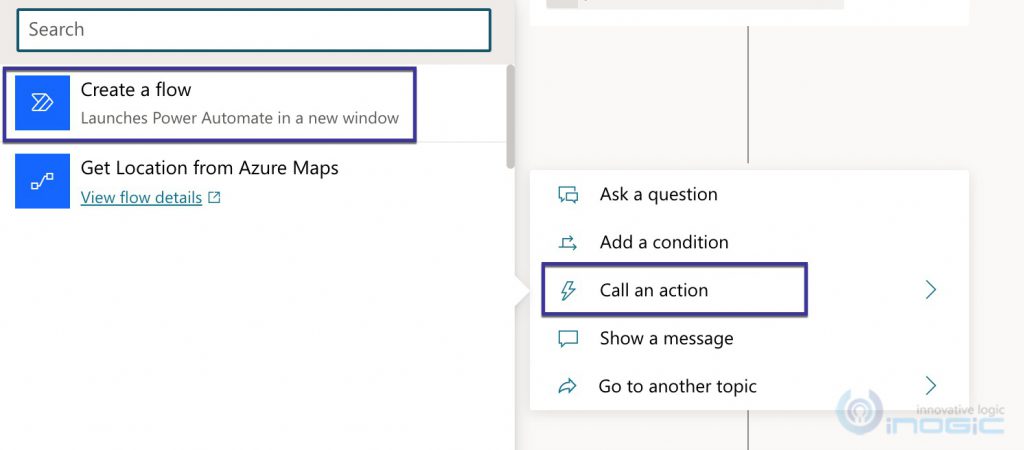
Task: Pick Go to another topic from the menu
Action: 677,387
